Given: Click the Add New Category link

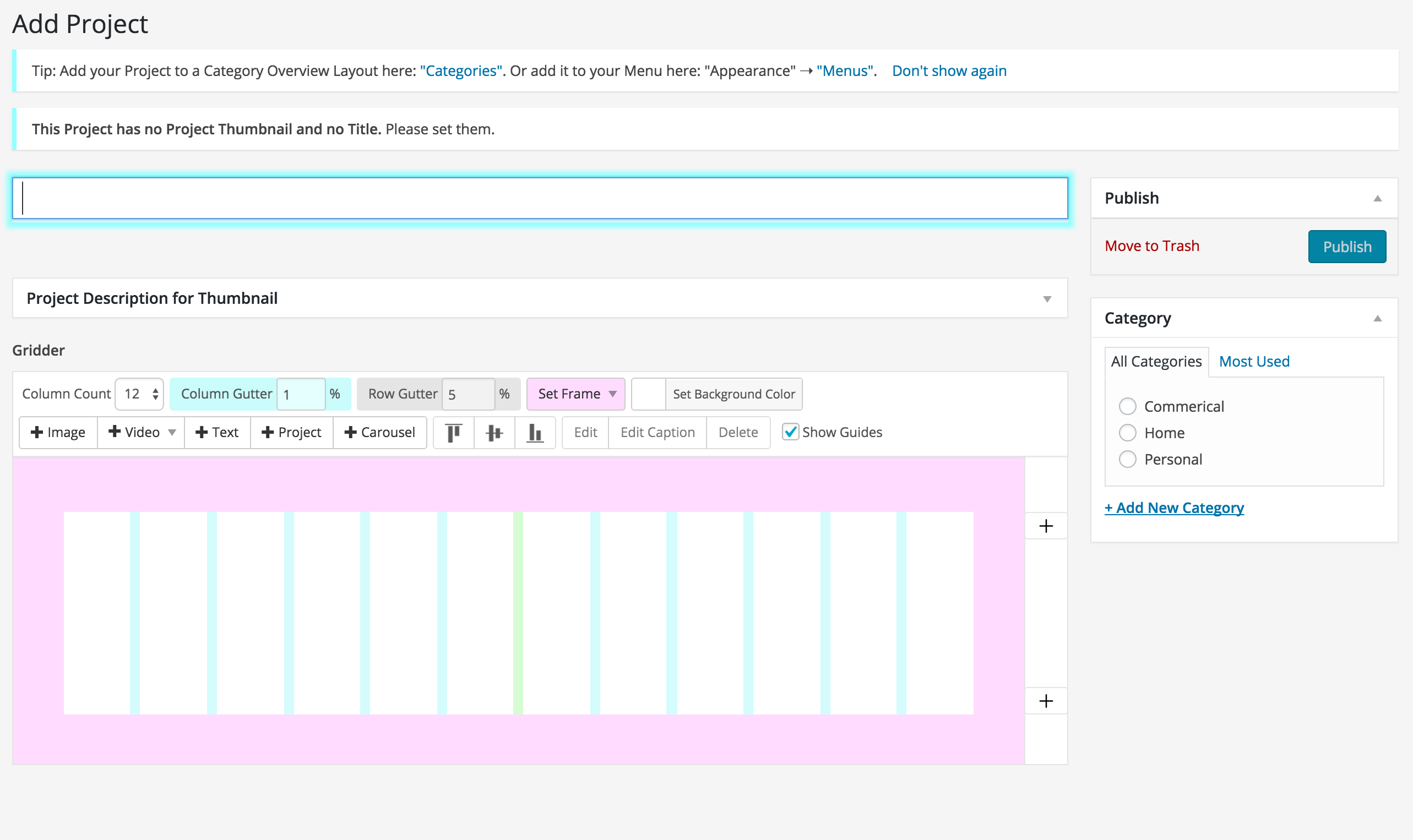Looking at the screenshot, I should (1174, 508).
